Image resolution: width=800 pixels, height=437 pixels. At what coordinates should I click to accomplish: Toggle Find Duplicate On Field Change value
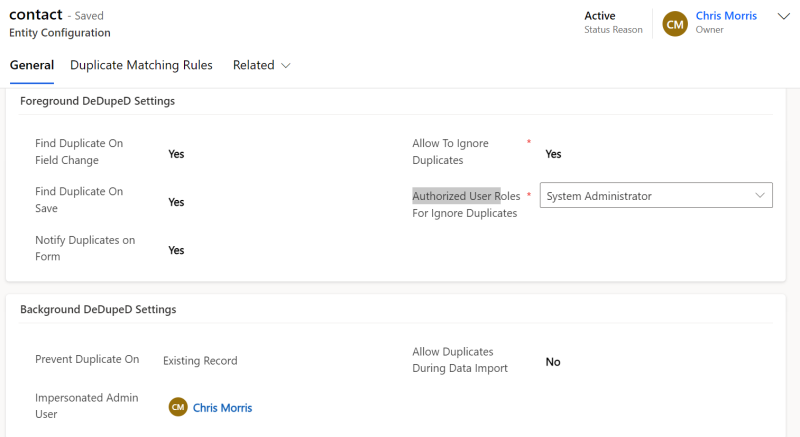pos(176,154)
